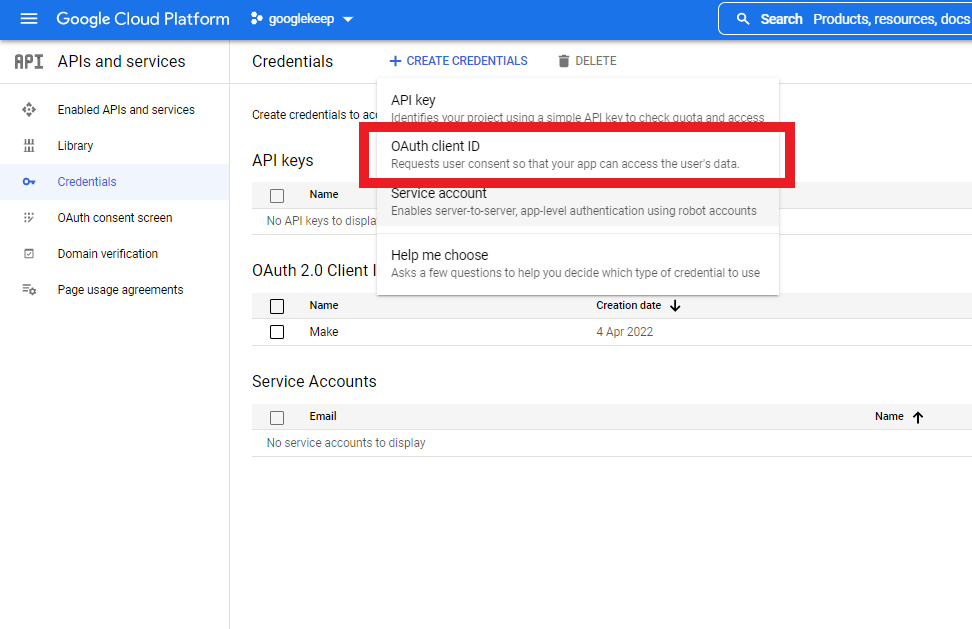The width and height of the screenshot is (972, 629).
Task: Sort by Creation date column header
Action: pyautogui.click(x=629, y=305)
